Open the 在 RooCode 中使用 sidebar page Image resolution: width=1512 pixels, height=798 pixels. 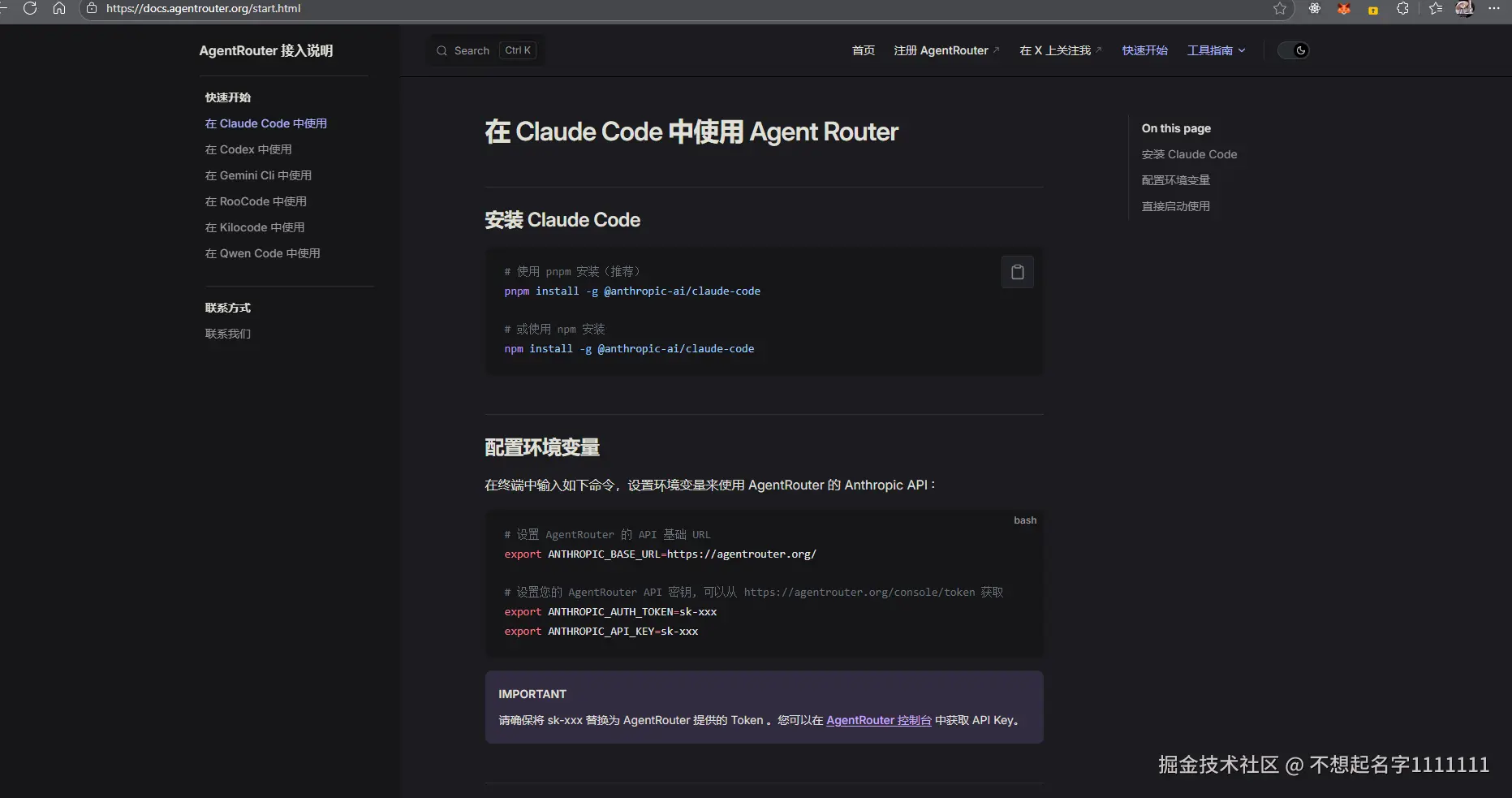256,201
